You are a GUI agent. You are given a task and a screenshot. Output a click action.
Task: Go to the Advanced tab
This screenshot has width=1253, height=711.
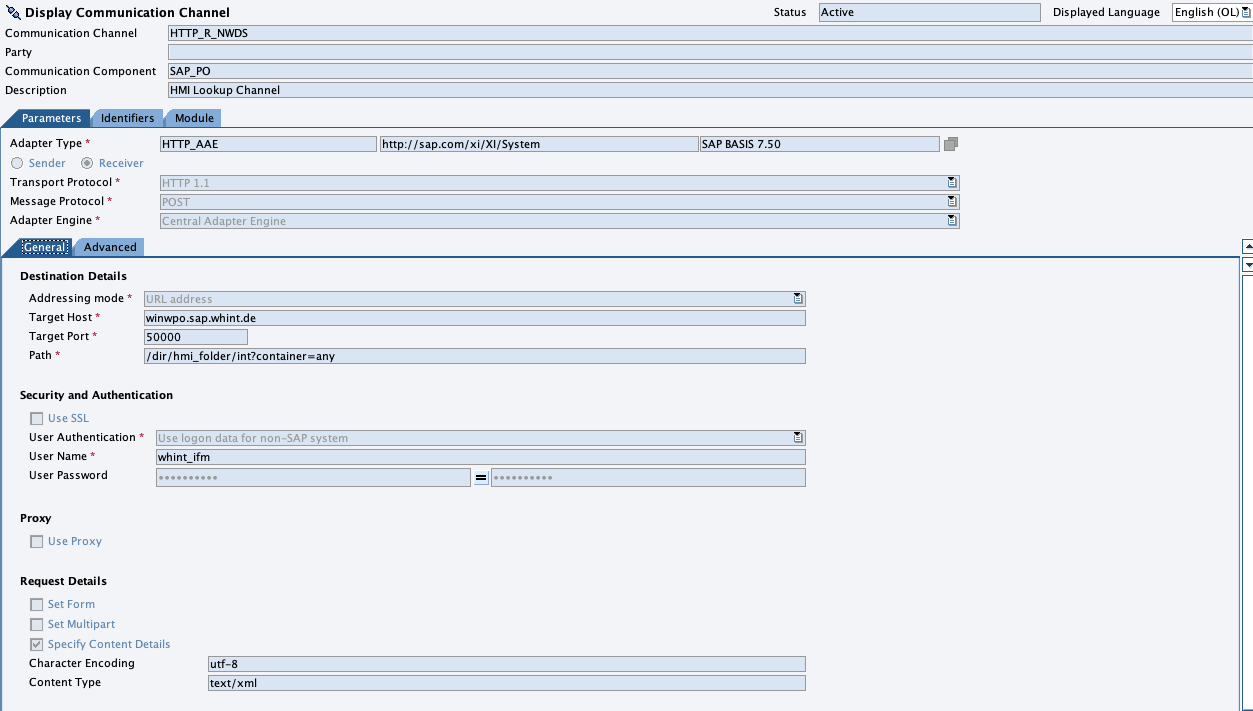(110, 247)
